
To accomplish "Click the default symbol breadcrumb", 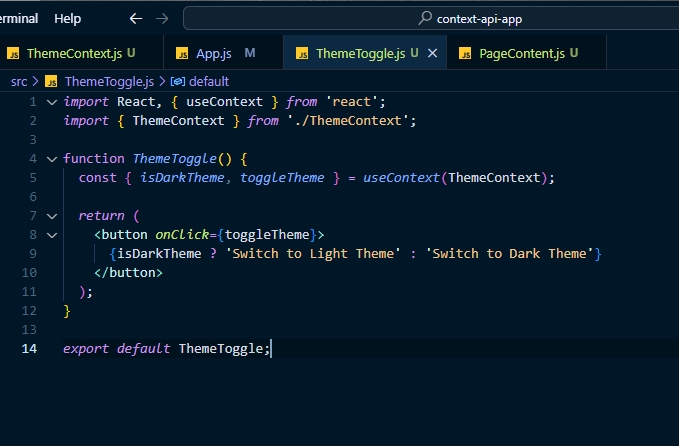I will click(209, 81).
